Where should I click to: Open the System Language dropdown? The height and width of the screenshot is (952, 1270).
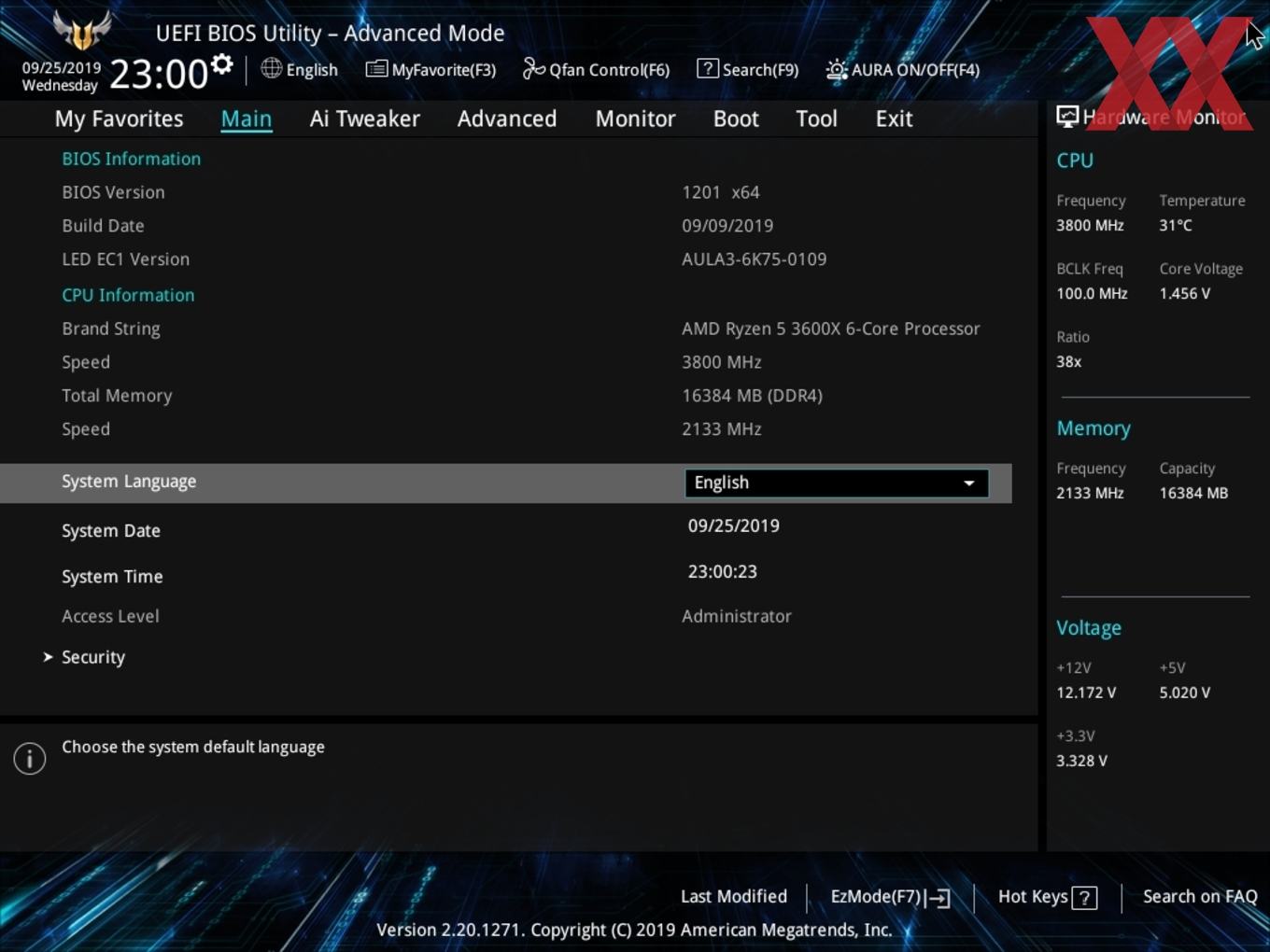click(837, 483)
